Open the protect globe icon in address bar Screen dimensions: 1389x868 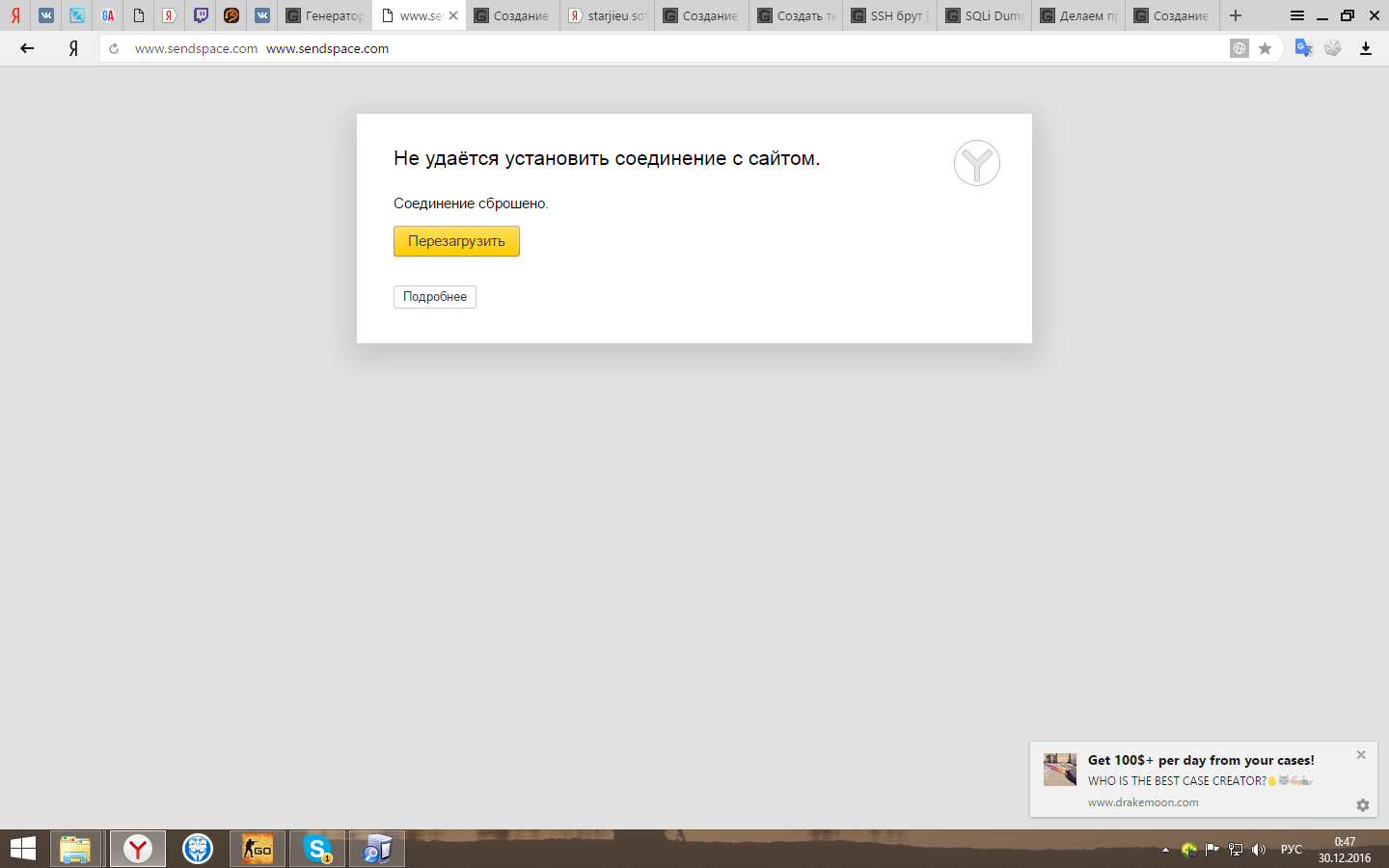[1239, 48]
